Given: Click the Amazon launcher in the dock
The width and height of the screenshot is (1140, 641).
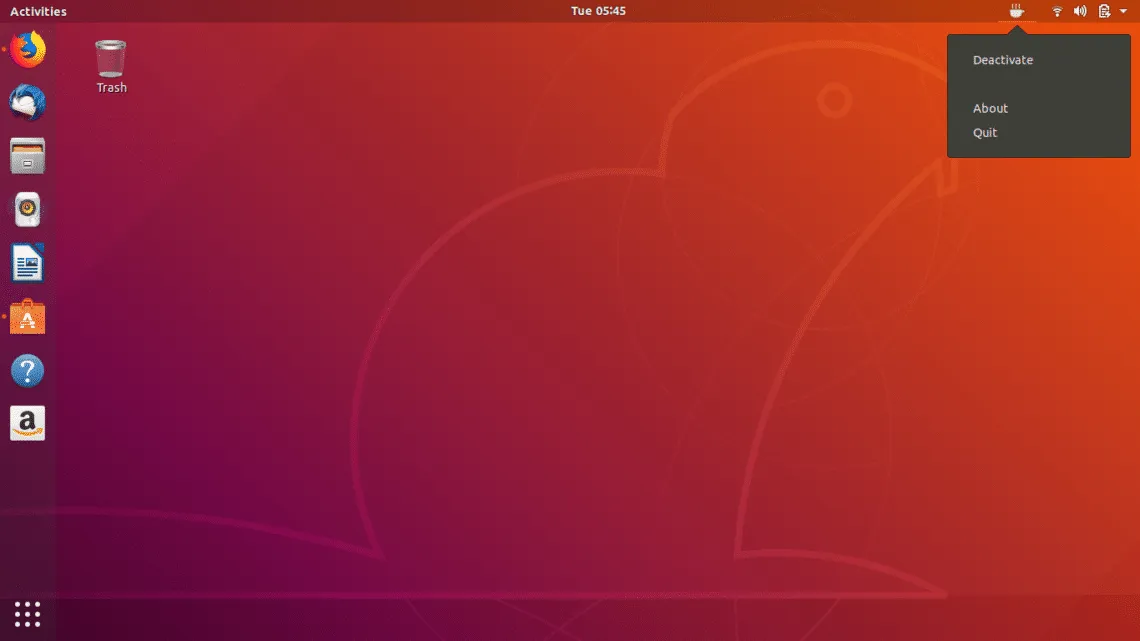Looking at the screenshot, I should [x=28, y=424].
